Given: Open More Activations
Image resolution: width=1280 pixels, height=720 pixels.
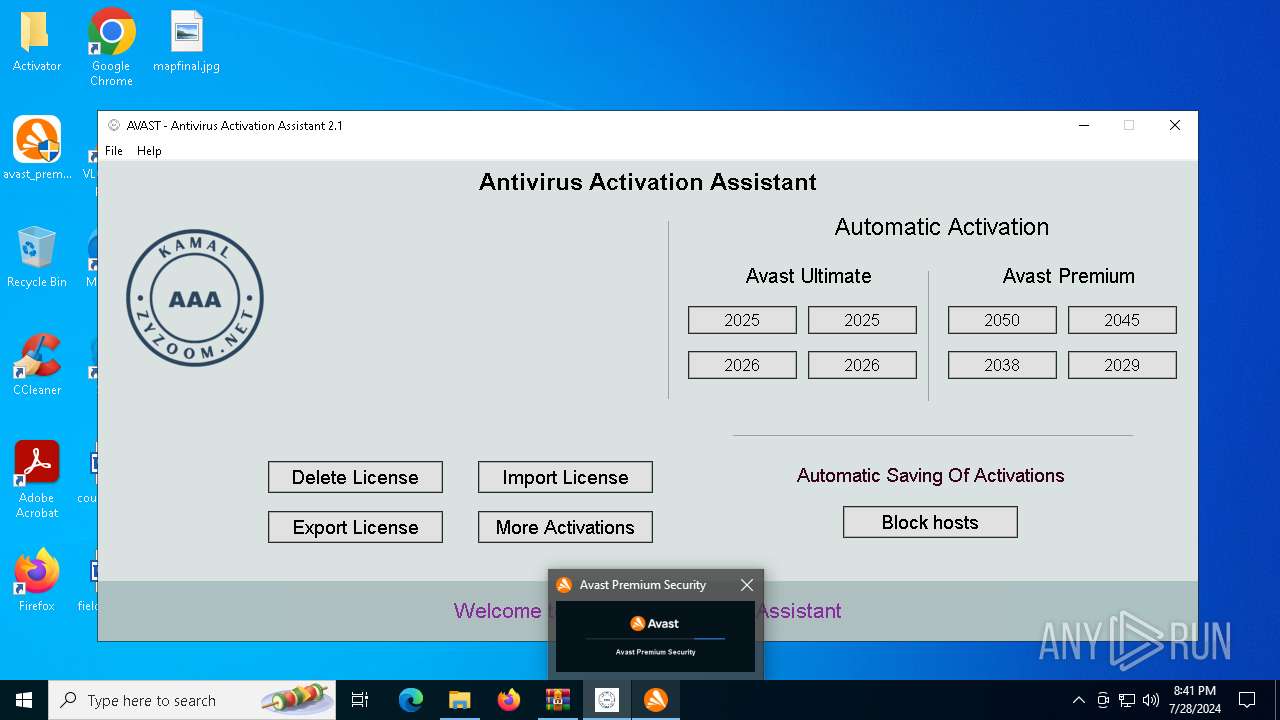Looking at the screenshot, I should coord(565,527).
